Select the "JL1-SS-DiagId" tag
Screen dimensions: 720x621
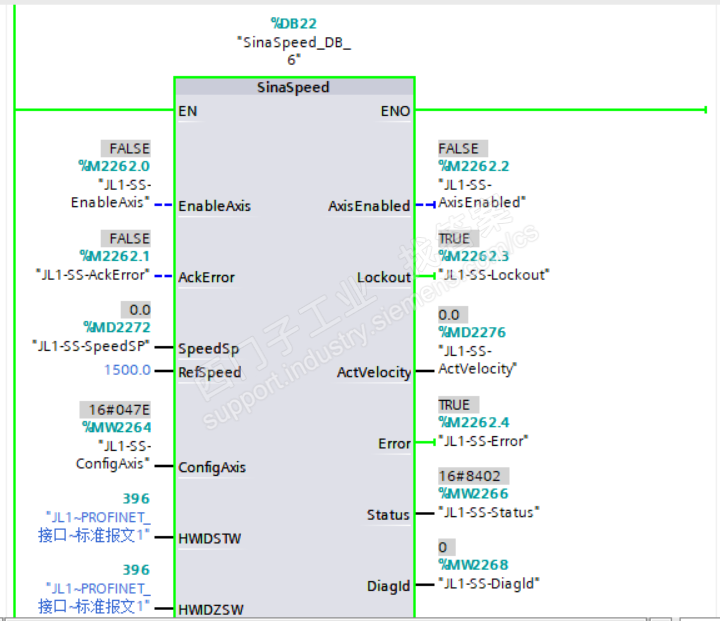pos(489,583)
